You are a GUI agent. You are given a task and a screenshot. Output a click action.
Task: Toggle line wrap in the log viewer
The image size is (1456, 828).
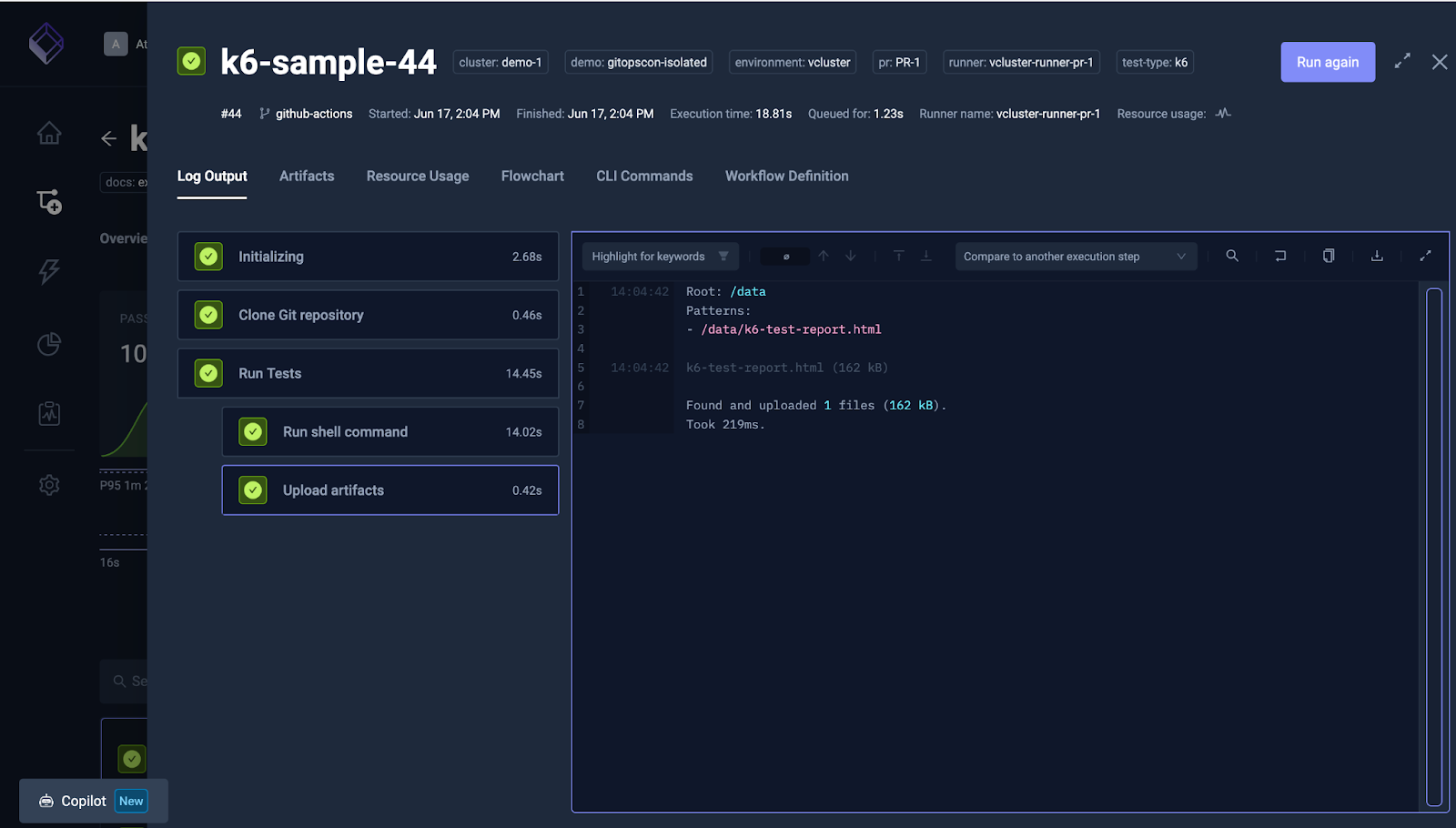pos(1280,256)
